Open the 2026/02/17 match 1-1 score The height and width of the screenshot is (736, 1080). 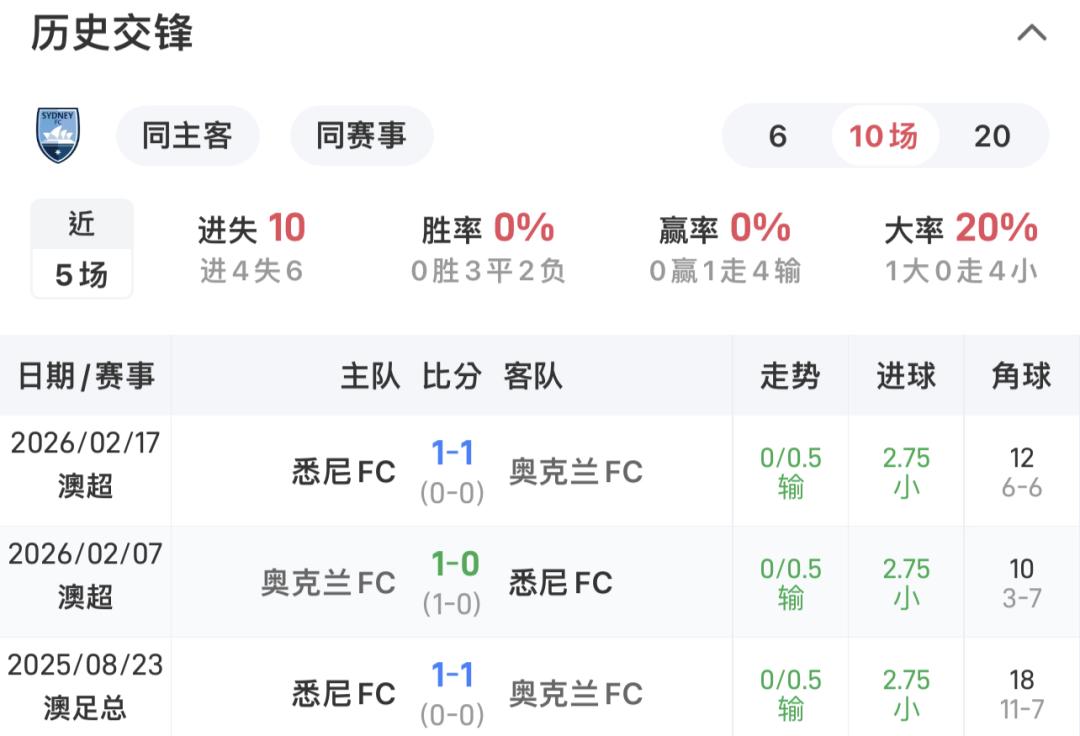(x=452, y=455)
